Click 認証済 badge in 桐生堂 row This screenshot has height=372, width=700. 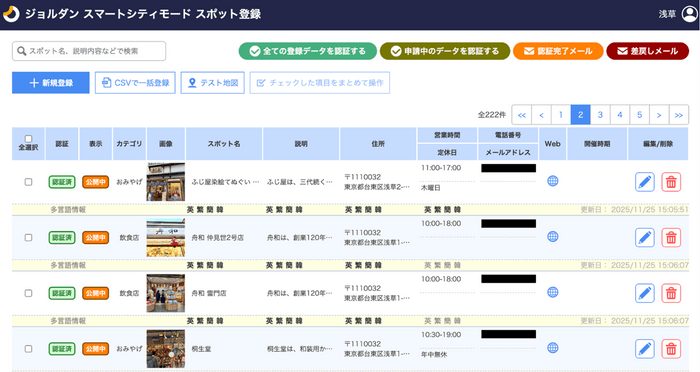[x=62, y=349]
